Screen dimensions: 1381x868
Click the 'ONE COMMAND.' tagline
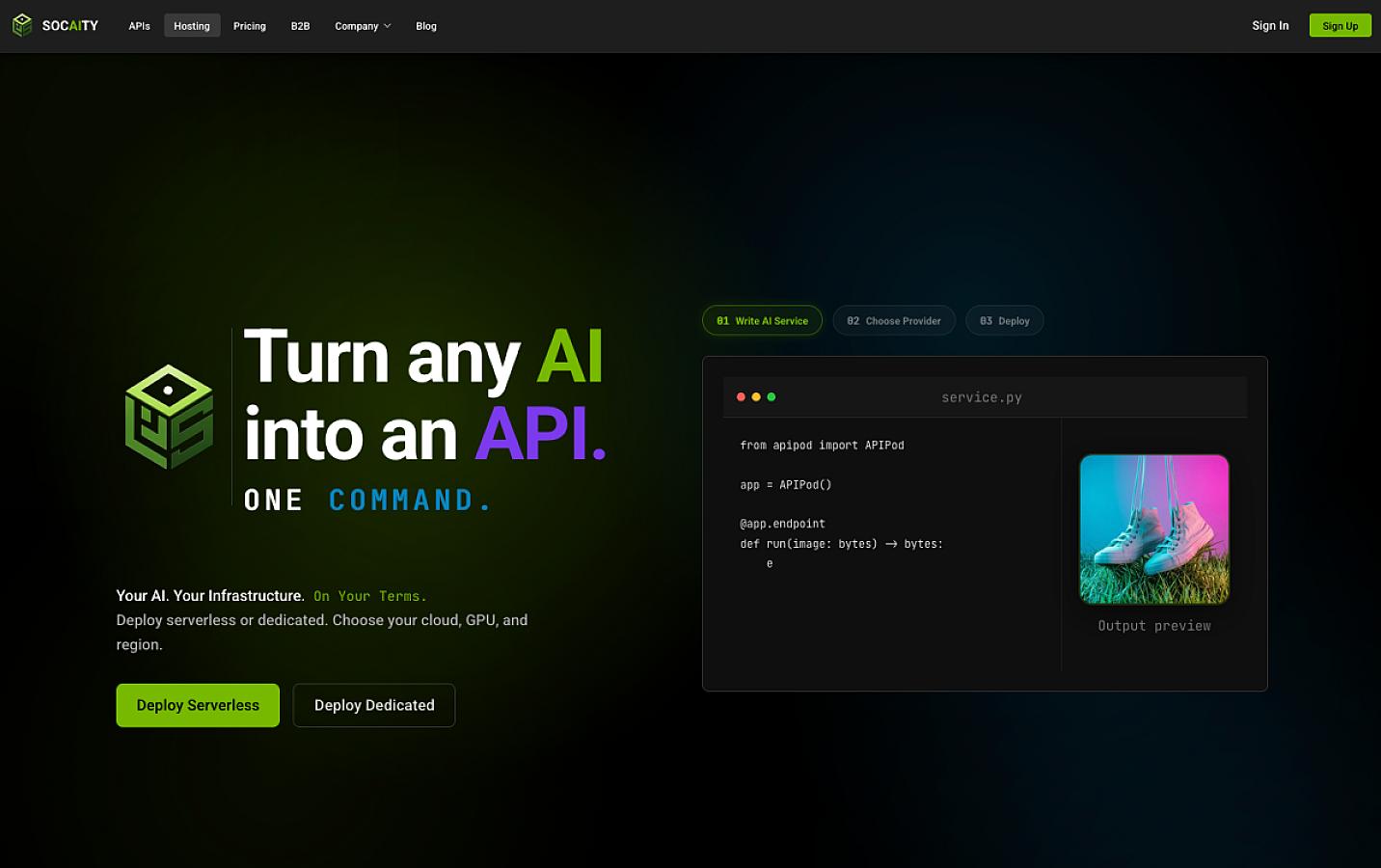click(x=367, y=500)
